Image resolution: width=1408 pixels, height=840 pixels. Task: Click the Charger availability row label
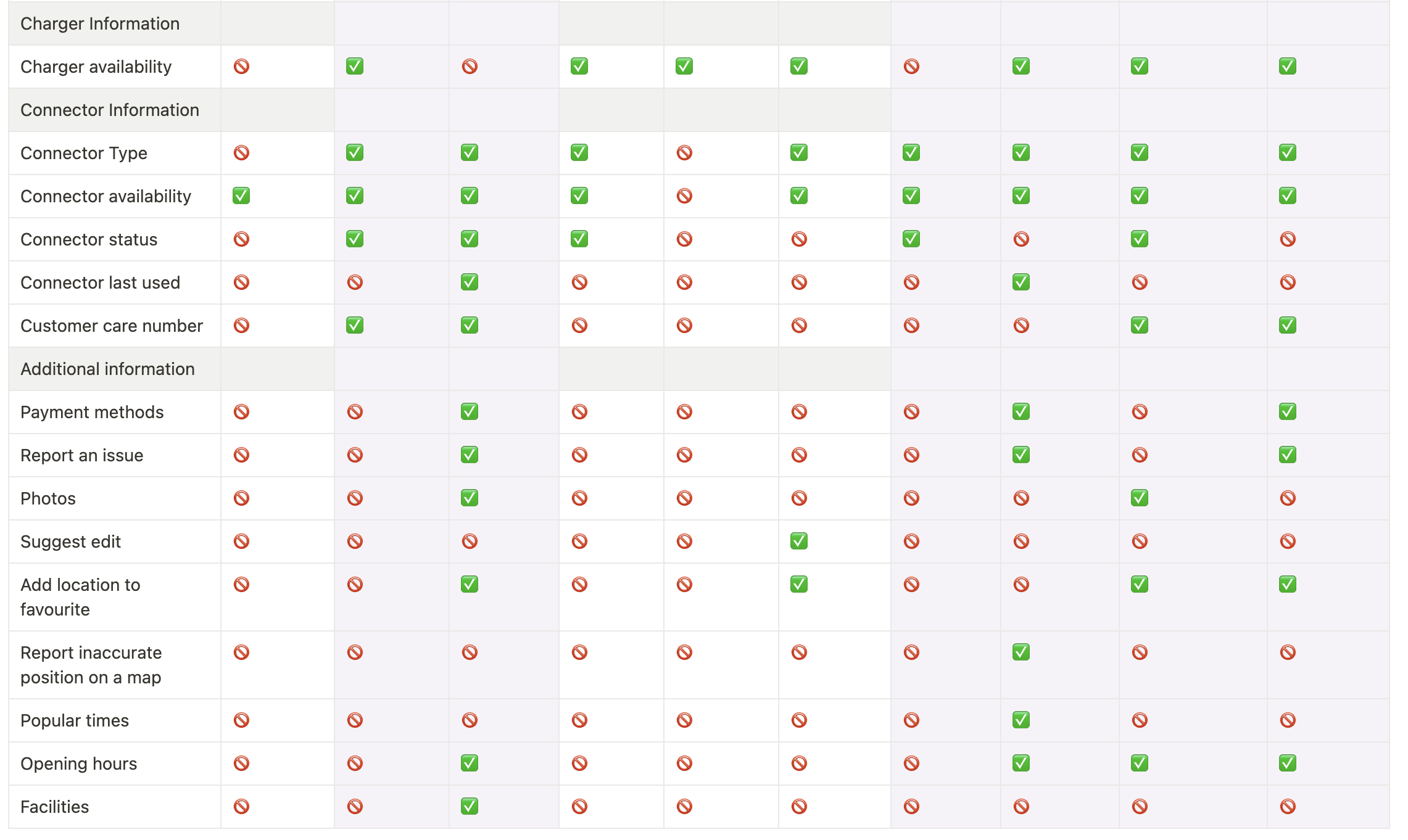click(x=96, y=67)
